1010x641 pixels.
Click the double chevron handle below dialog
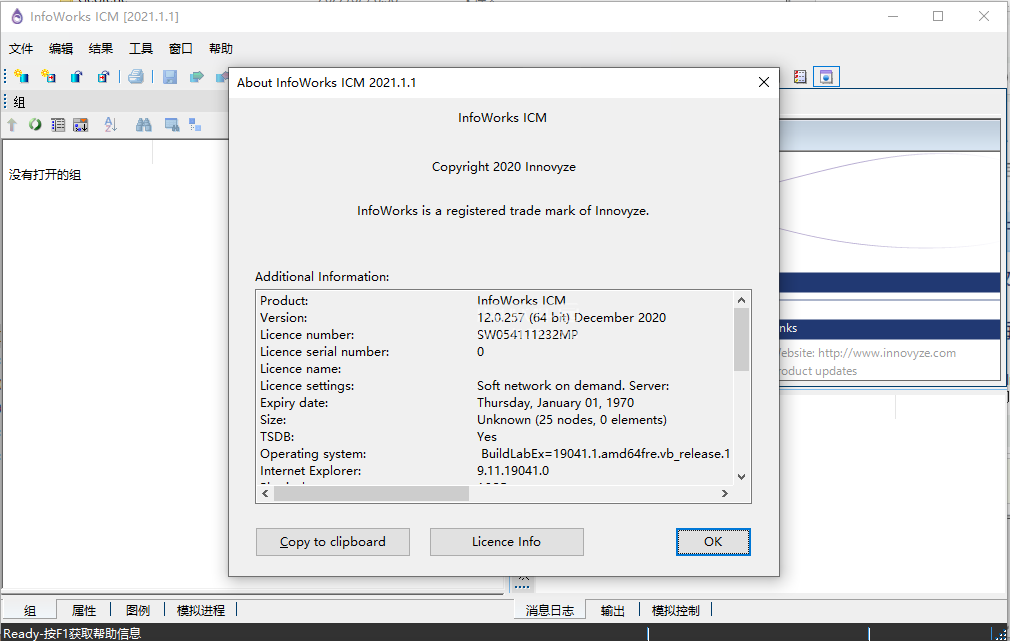[x=522, y=582]
